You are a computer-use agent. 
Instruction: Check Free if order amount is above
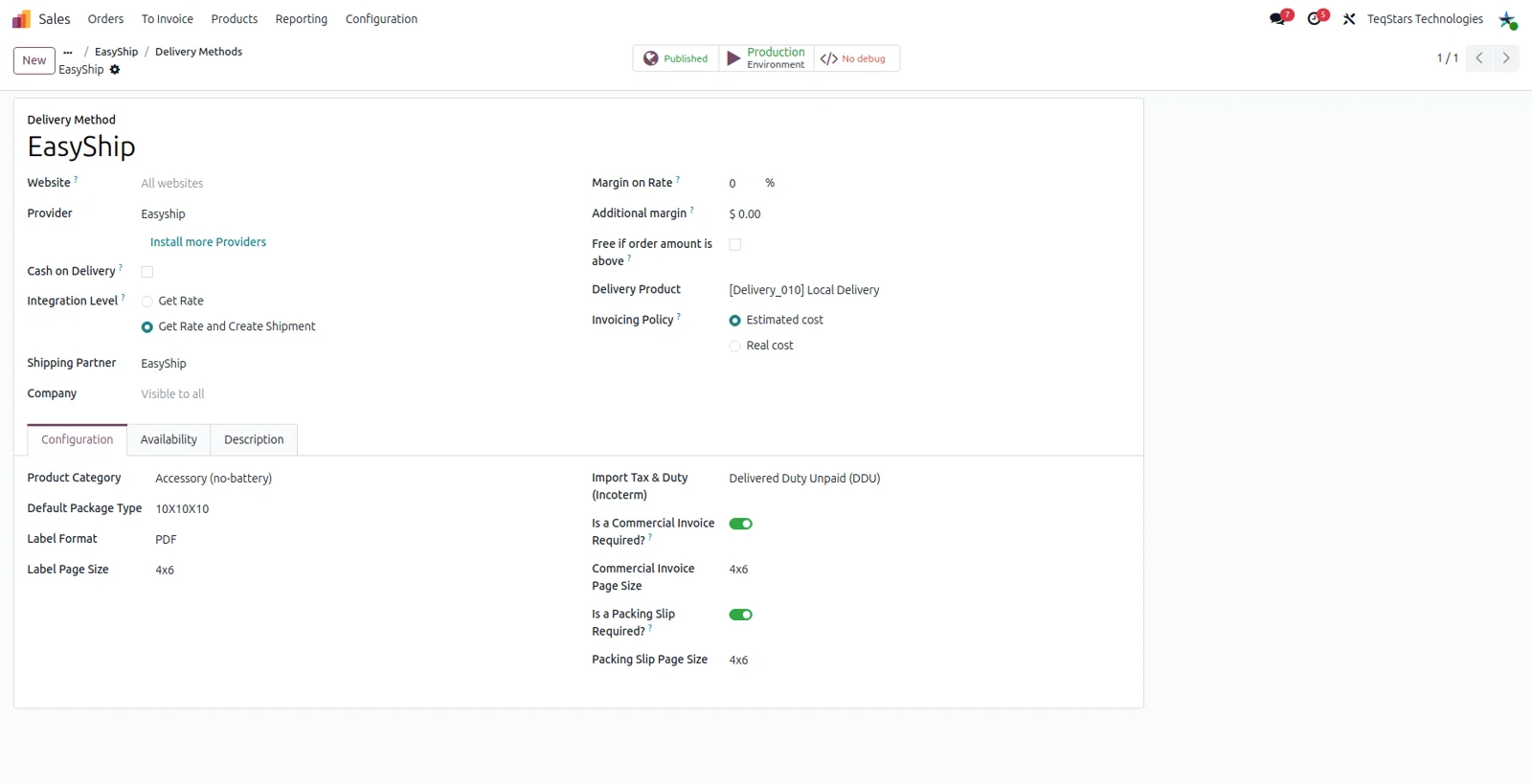(x=735, y=245)
